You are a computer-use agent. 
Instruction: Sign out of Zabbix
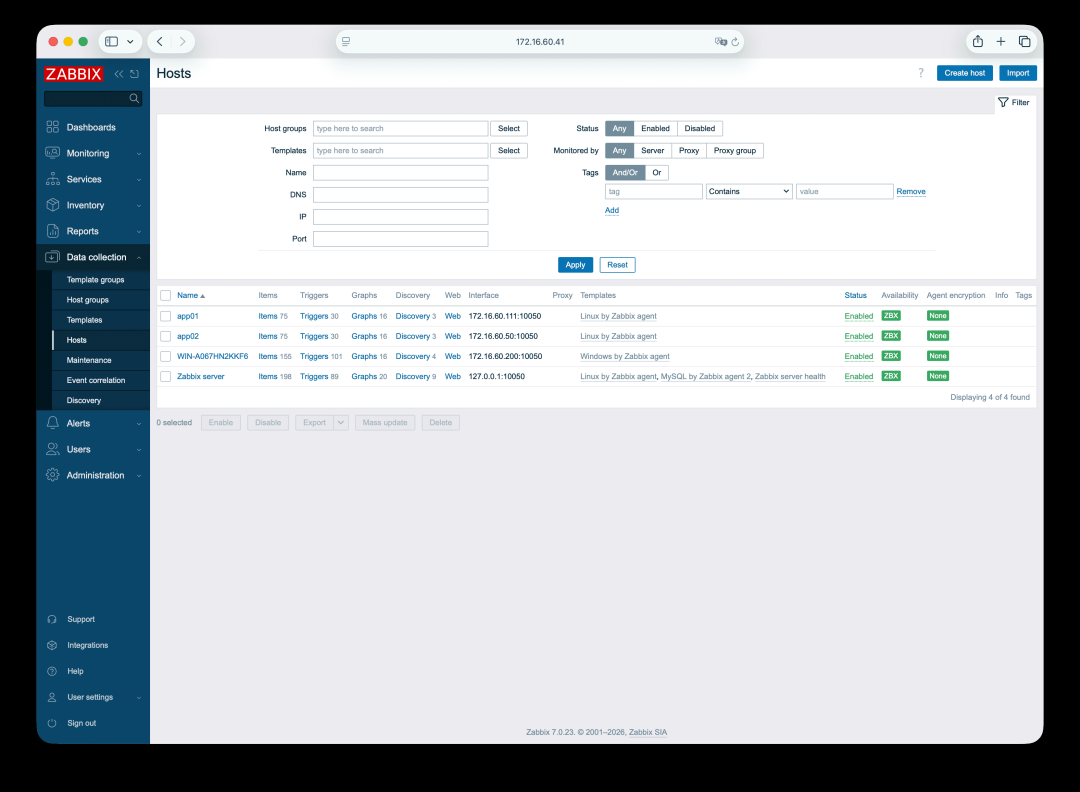[81, 723]
